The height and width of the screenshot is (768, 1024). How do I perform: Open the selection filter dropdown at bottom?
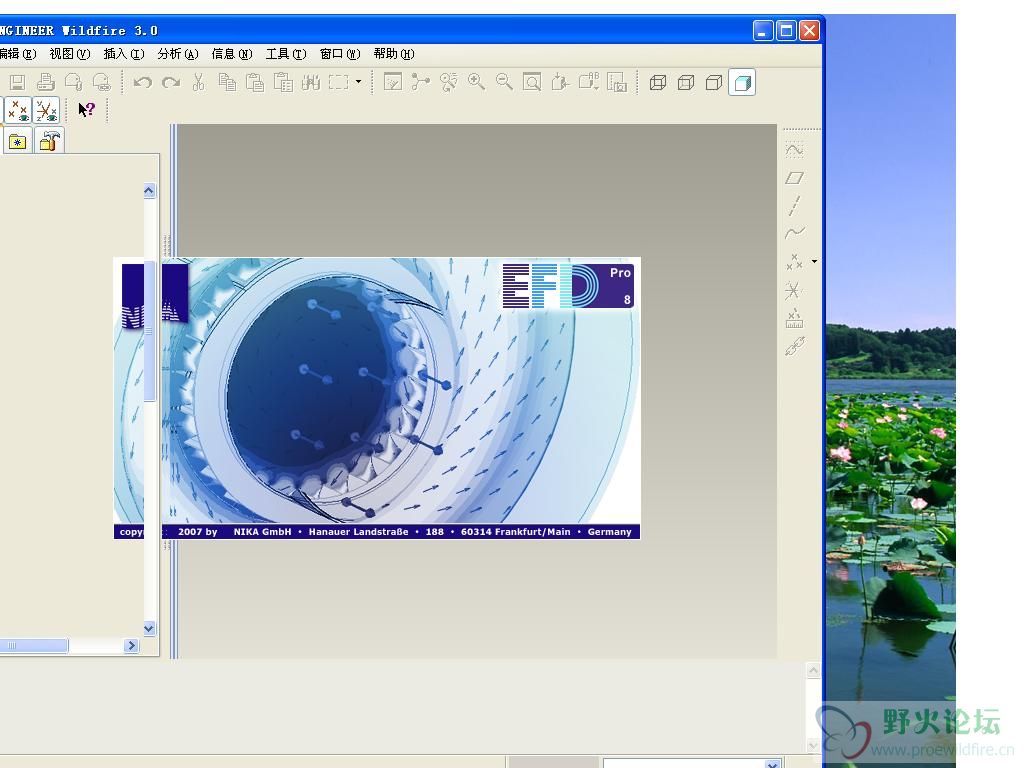(773, 764)
